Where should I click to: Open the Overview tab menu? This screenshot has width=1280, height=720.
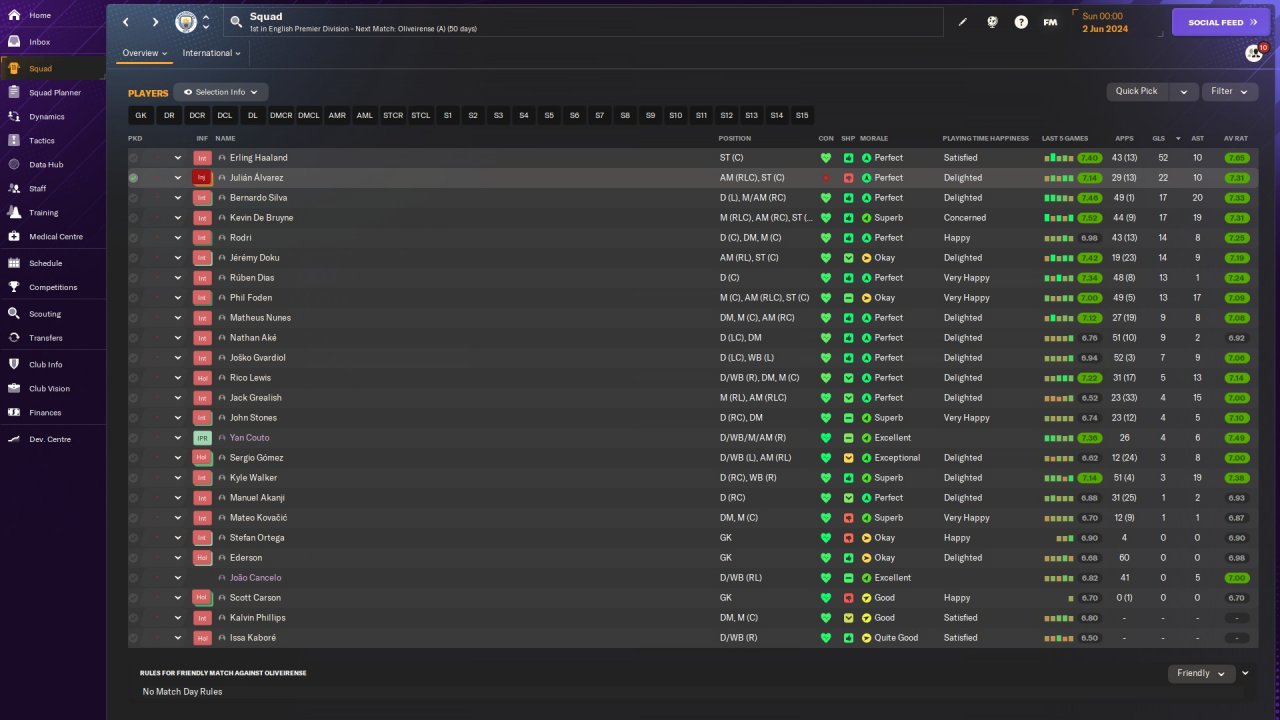click(145, 53)
